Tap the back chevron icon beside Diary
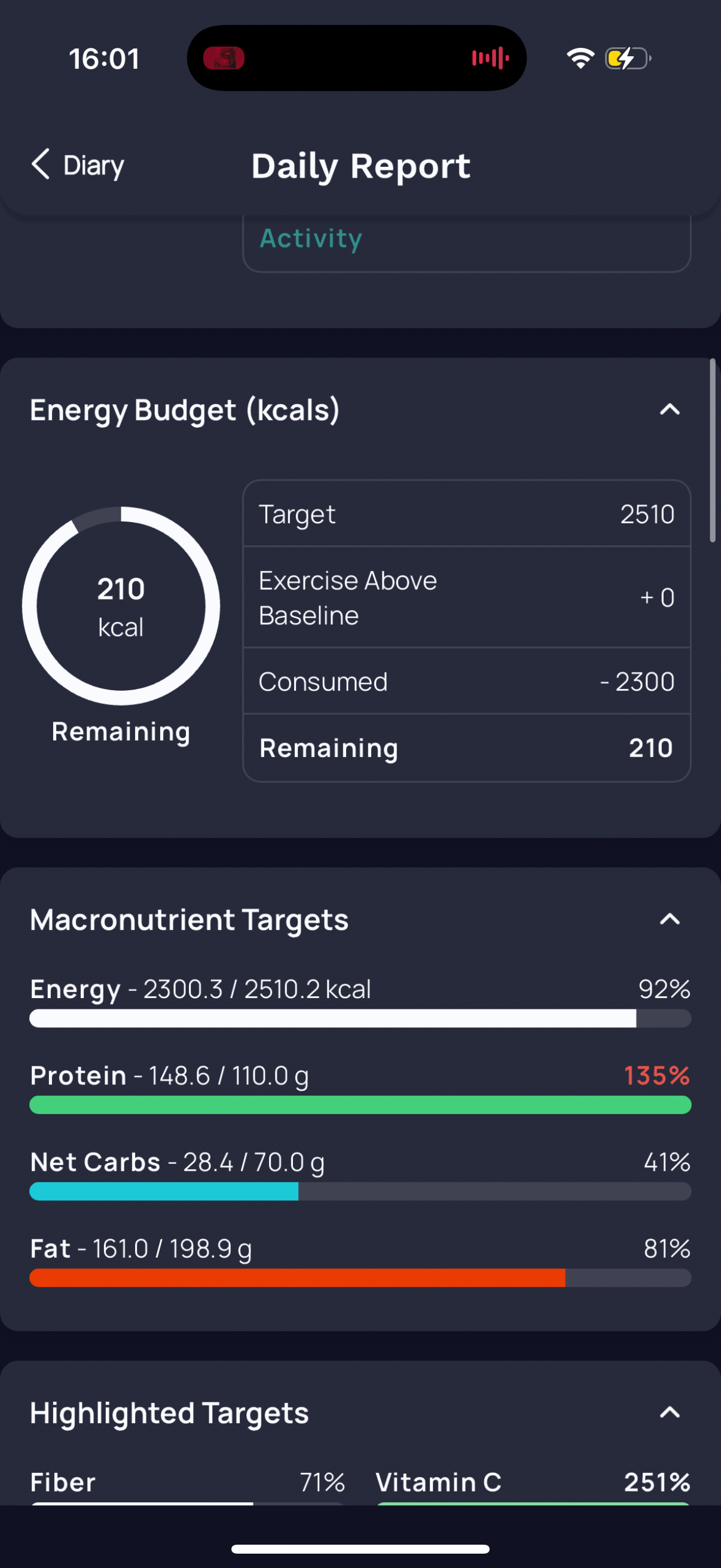Viewport: 721px width, 1568px height. pyautogui.click(x=40, y=164)
